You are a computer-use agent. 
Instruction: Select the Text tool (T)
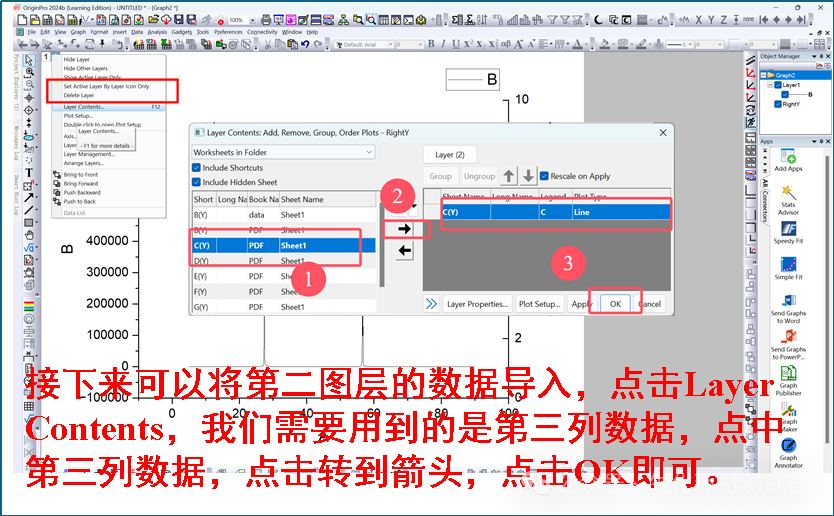pyautogui.click(x=29, y=173)
